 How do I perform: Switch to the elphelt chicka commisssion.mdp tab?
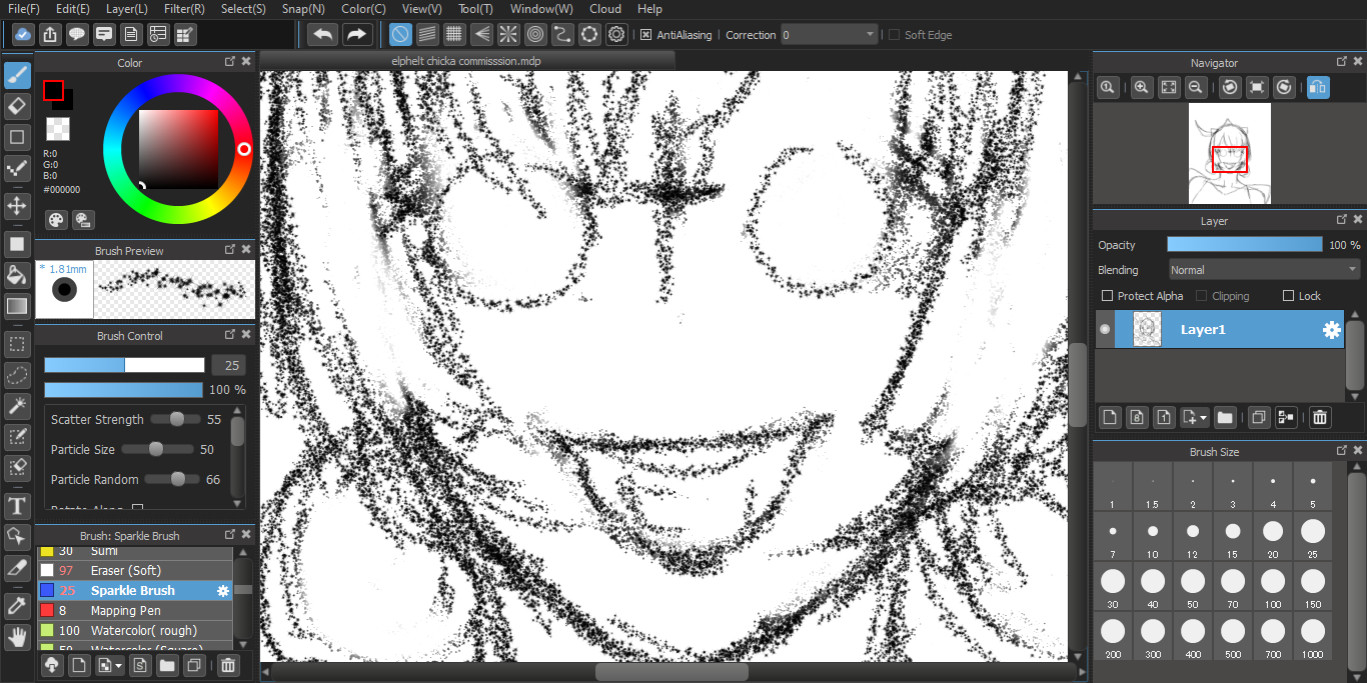coord(467,60)
